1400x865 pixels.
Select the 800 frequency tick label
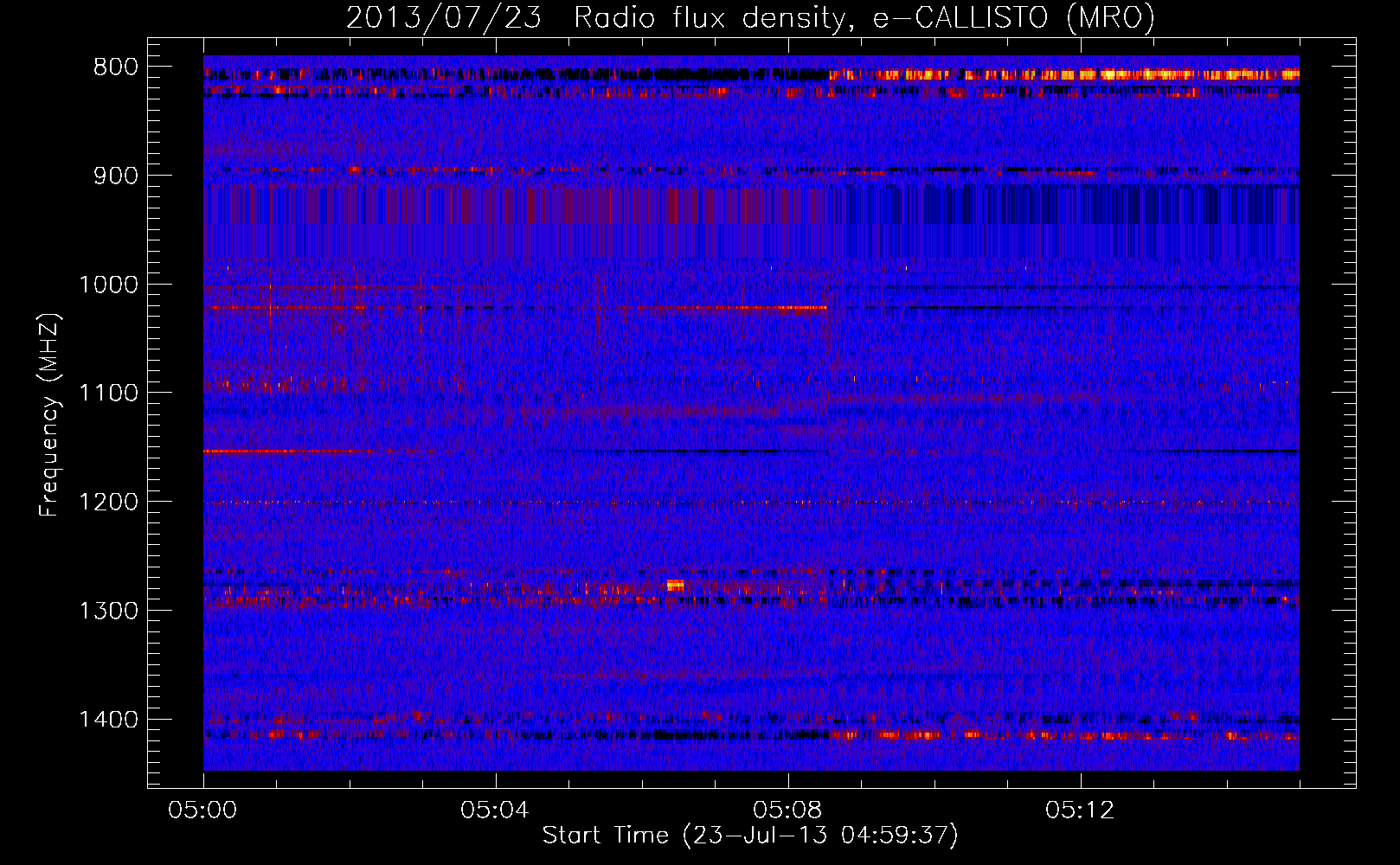tap(116, 67)
